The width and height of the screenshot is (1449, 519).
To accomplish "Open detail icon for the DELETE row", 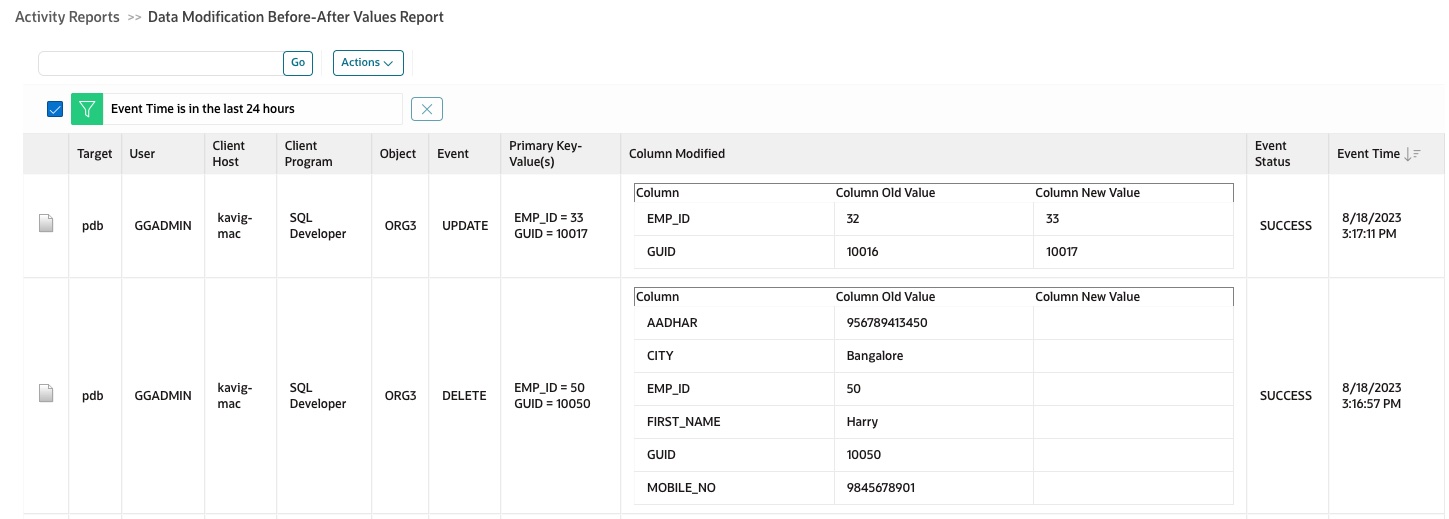I will [45, 395].
